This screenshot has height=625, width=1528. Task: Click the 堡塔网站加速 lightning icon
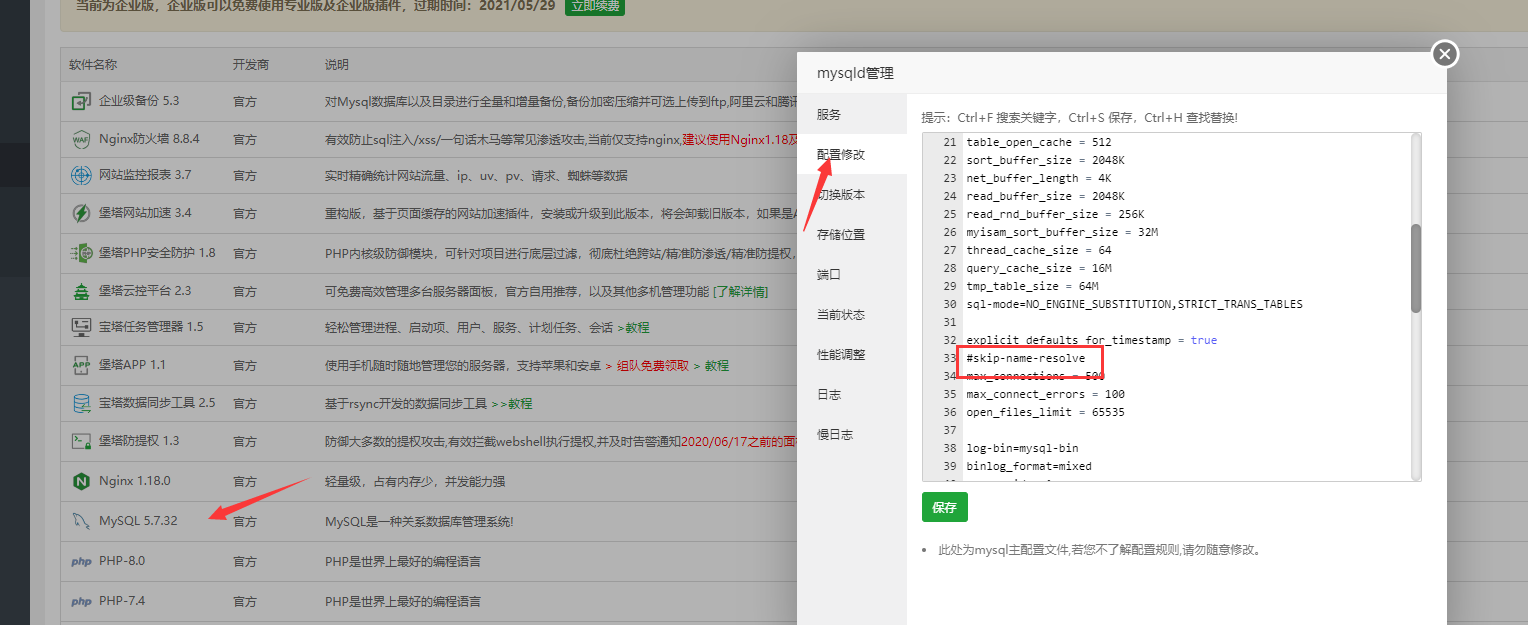pos(81,214)
